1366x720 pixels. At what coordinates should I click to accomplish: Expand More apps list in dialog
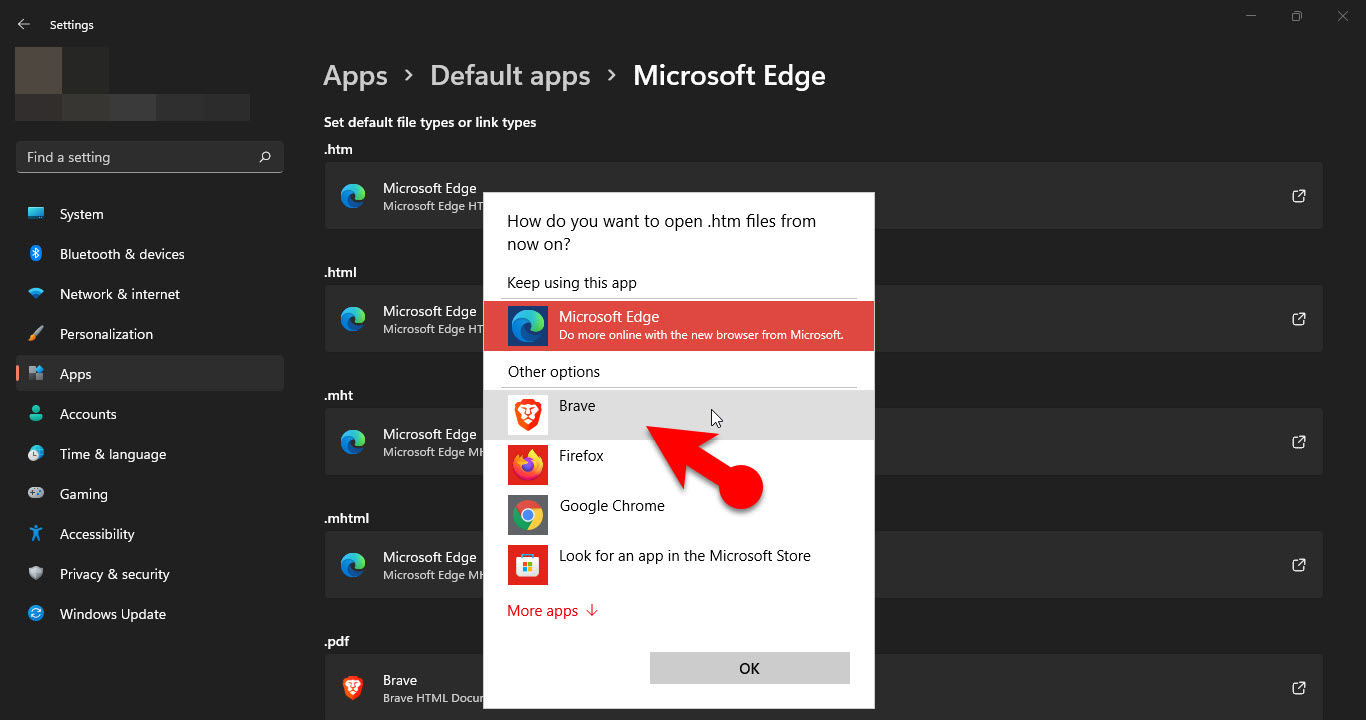tap(553, 611)
